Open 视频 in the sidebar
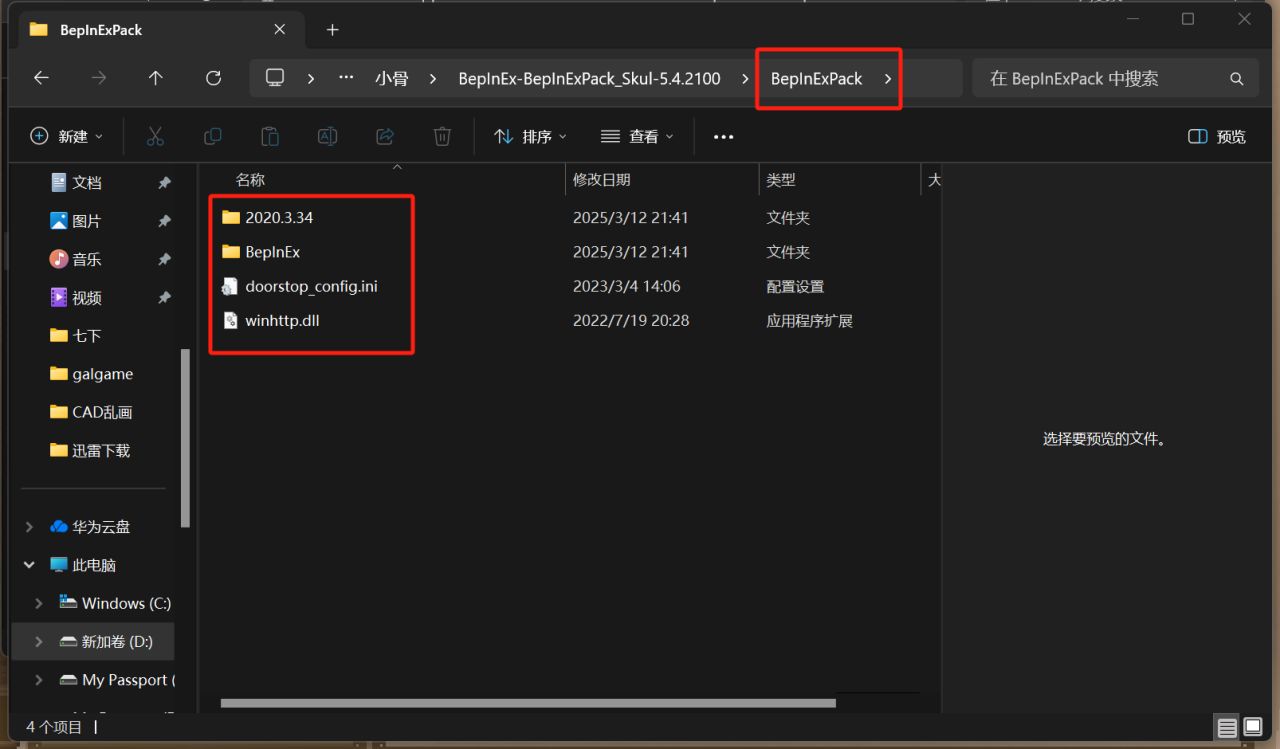Viewport: 1280px width, 749px height. pos(87,298)
